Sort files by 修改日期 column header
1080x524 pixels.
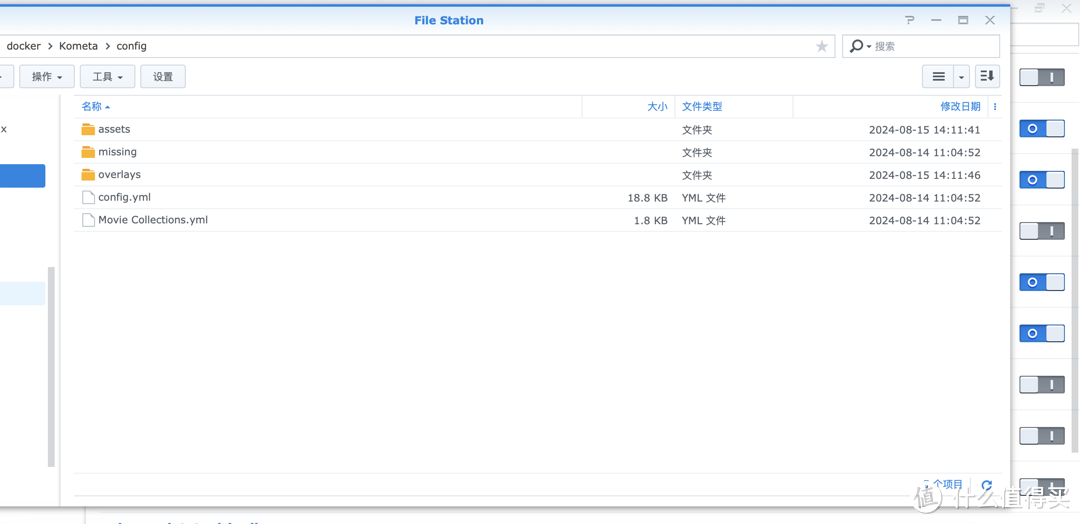click(x=959, y=107)
